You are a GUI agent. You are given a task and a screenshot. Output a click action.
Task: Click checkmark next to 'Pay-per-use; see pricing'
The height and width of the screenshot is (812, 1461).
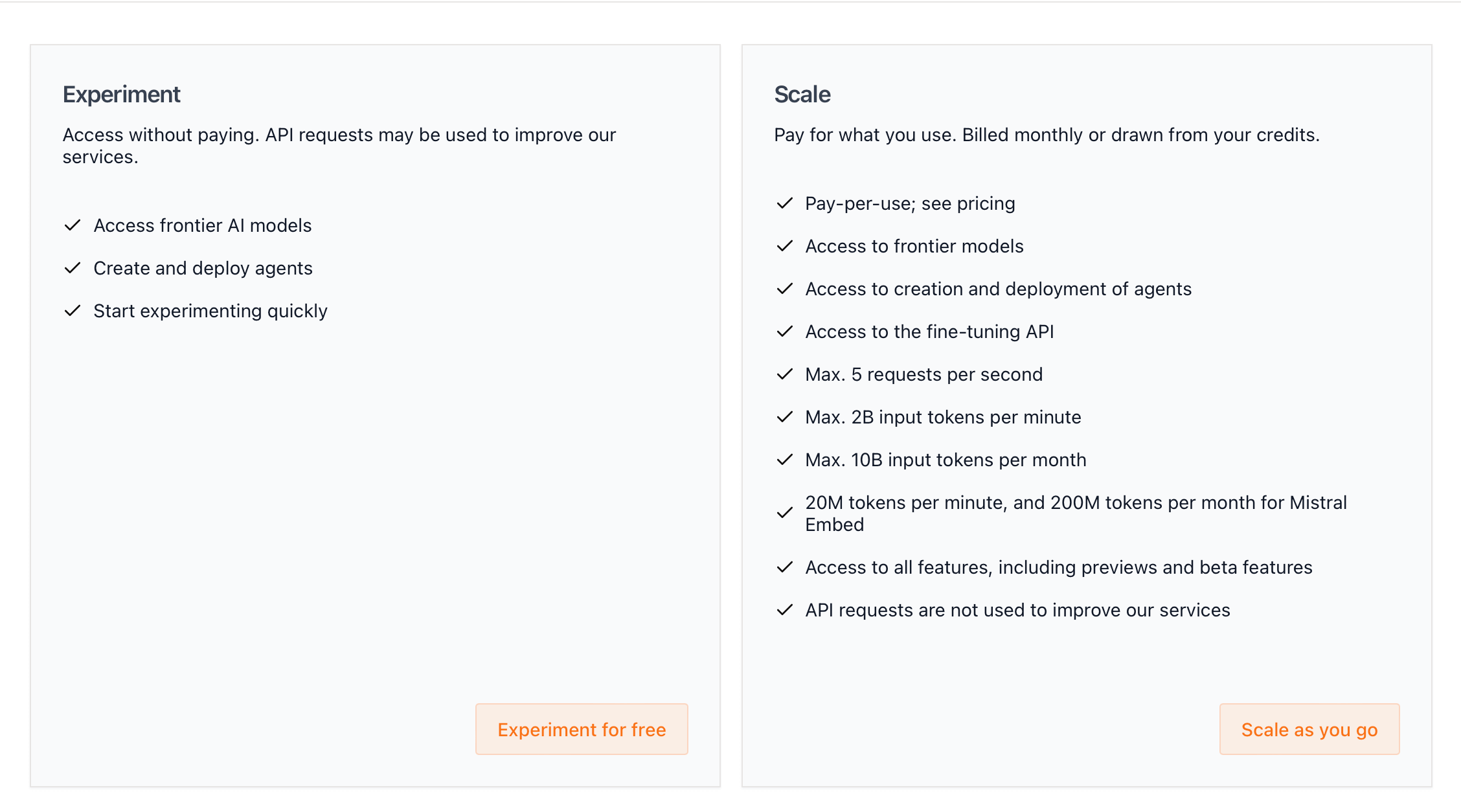click(x=784, y=203)
